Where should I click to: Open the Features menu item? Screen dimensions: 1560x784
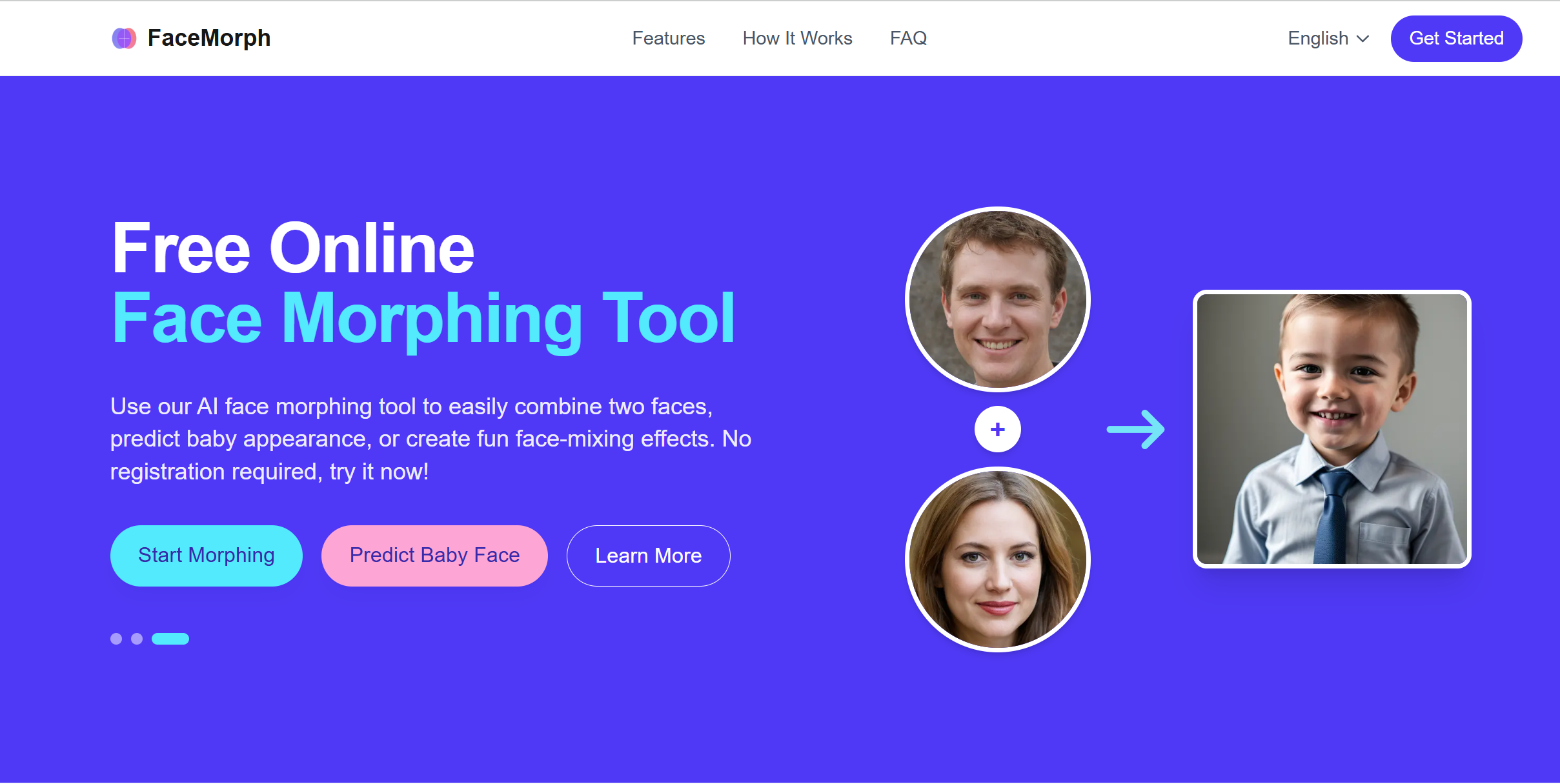click(669, 38)
